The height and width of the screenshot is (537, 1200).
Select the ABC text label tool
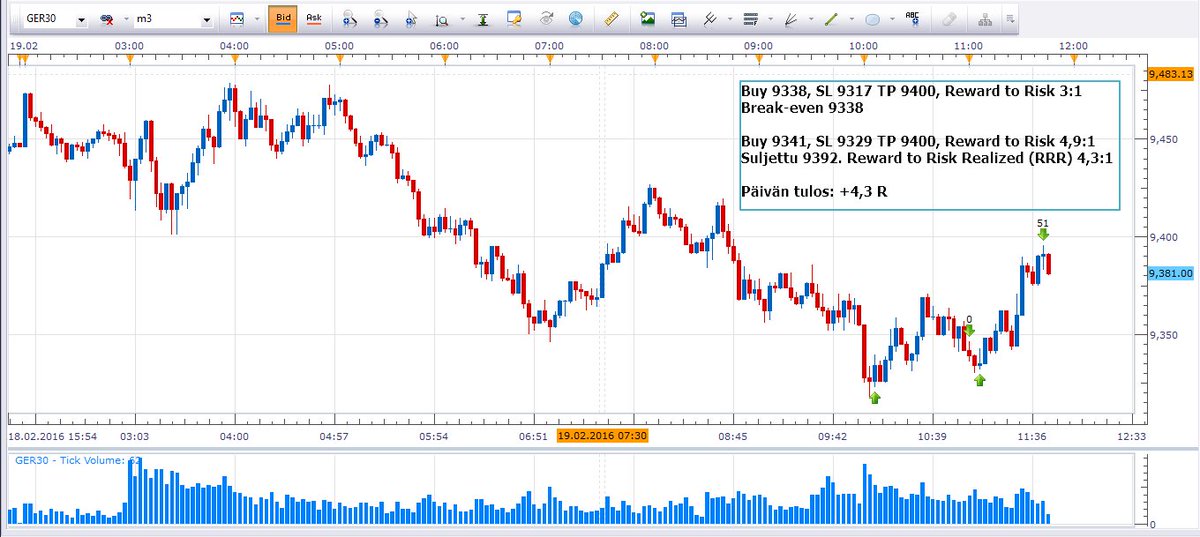coord(912,18)
